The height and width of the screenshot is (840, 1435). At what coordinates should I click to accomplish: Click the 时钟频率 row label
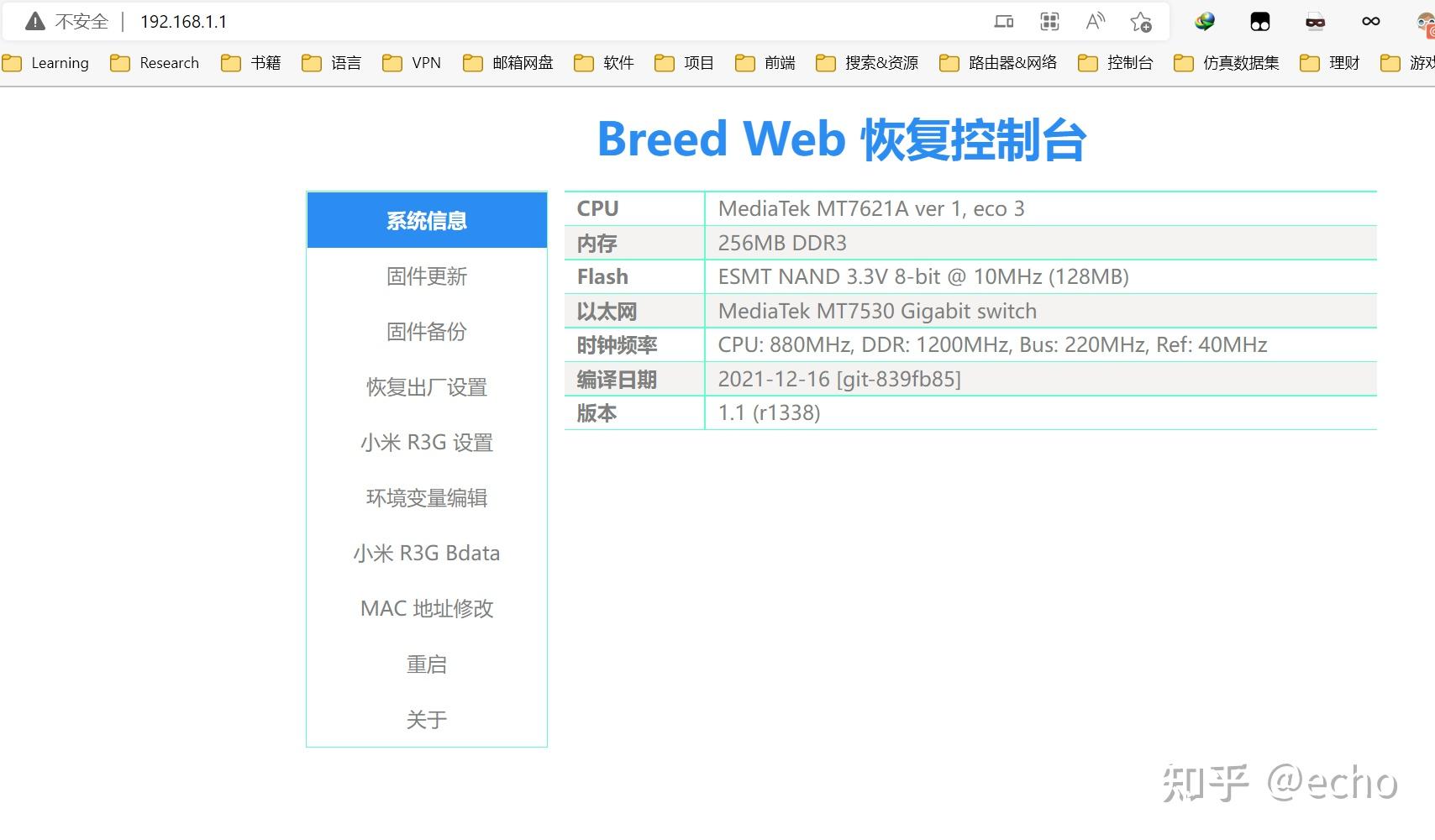click(x=617, y=345)
